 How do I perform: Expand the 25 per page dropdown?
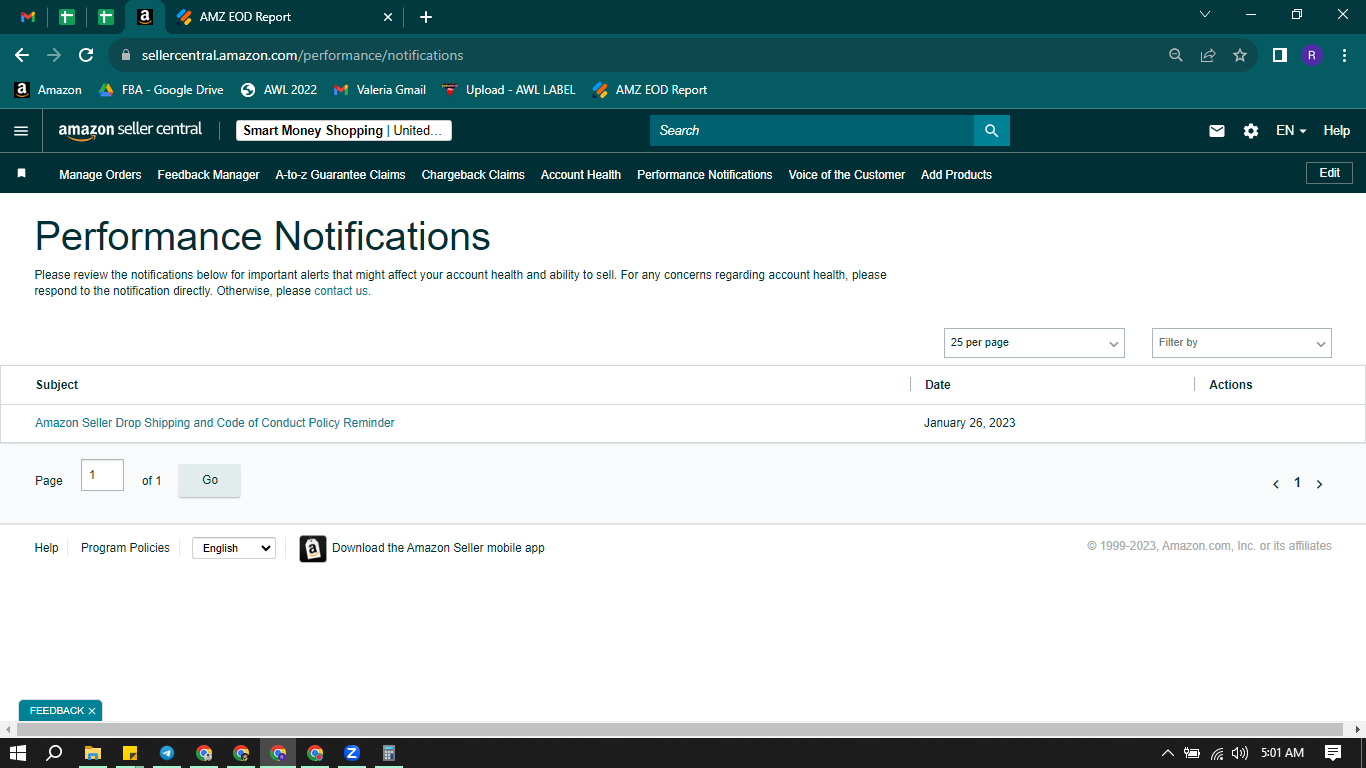1034,343
